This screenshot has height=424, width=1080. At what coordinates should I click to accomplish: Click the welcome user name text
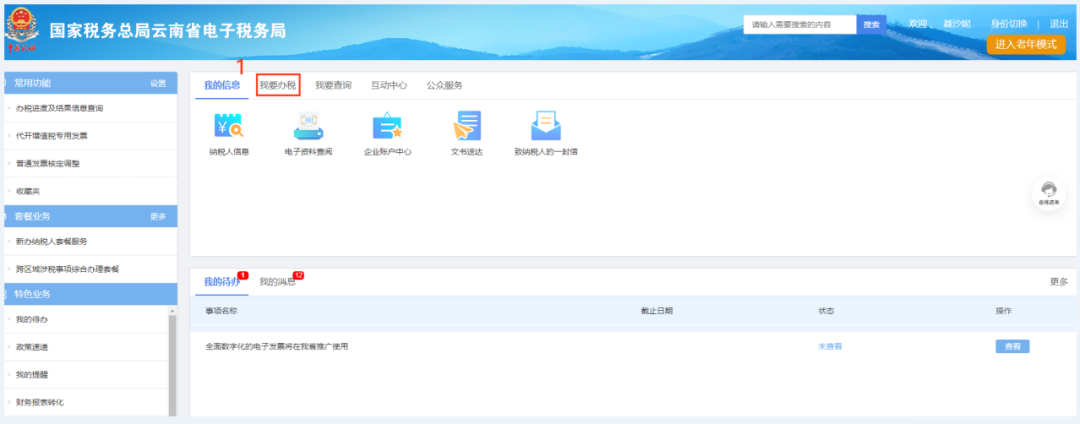point(957,24)
